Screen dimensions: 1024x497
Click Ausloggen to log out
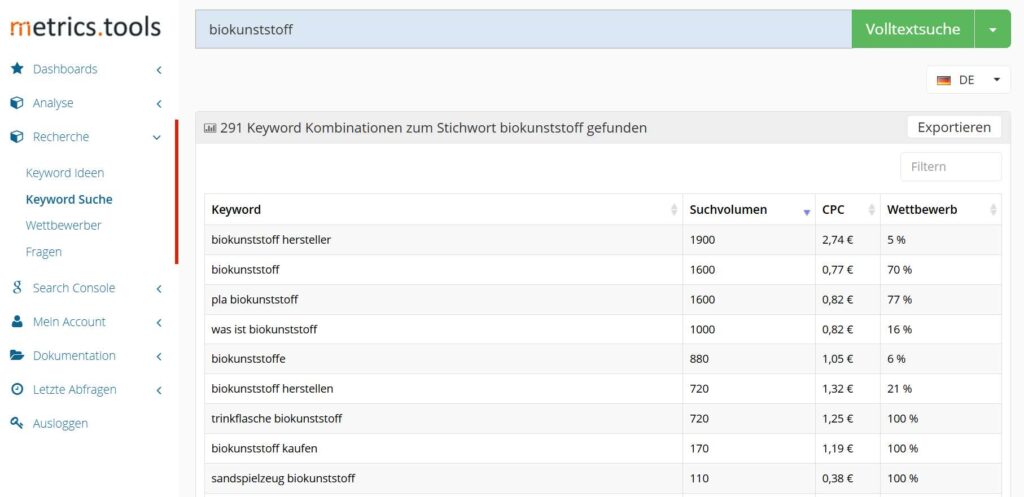(60, 423)
